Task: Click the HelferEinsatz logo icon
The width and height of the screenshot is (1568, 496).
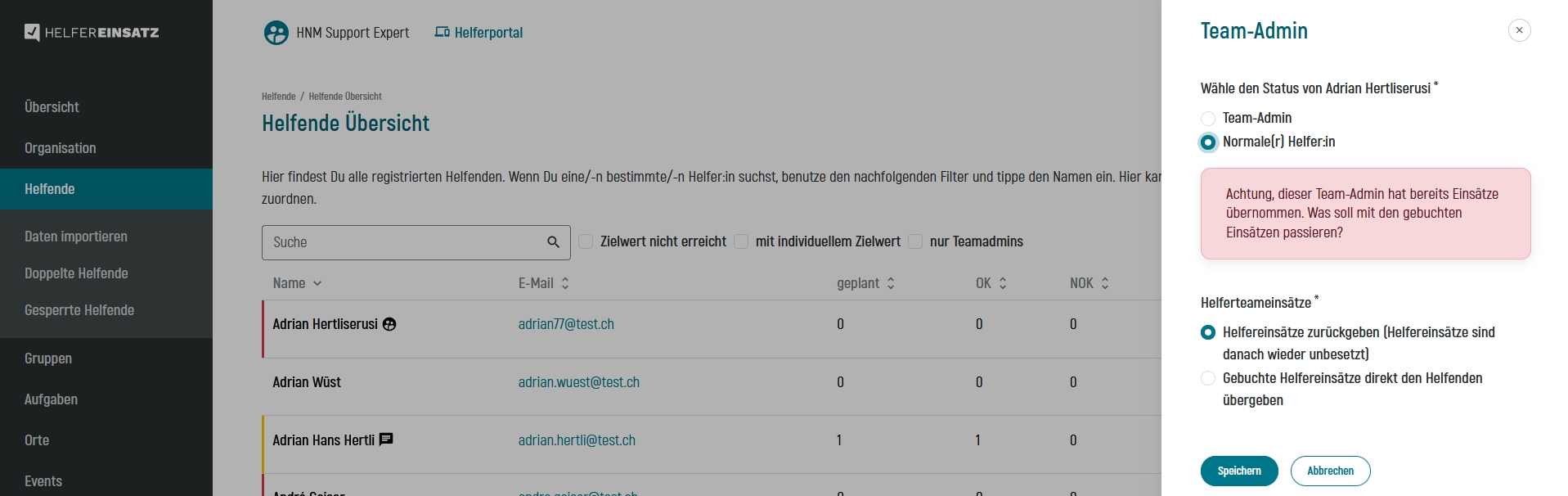Action: click(32, 33)
